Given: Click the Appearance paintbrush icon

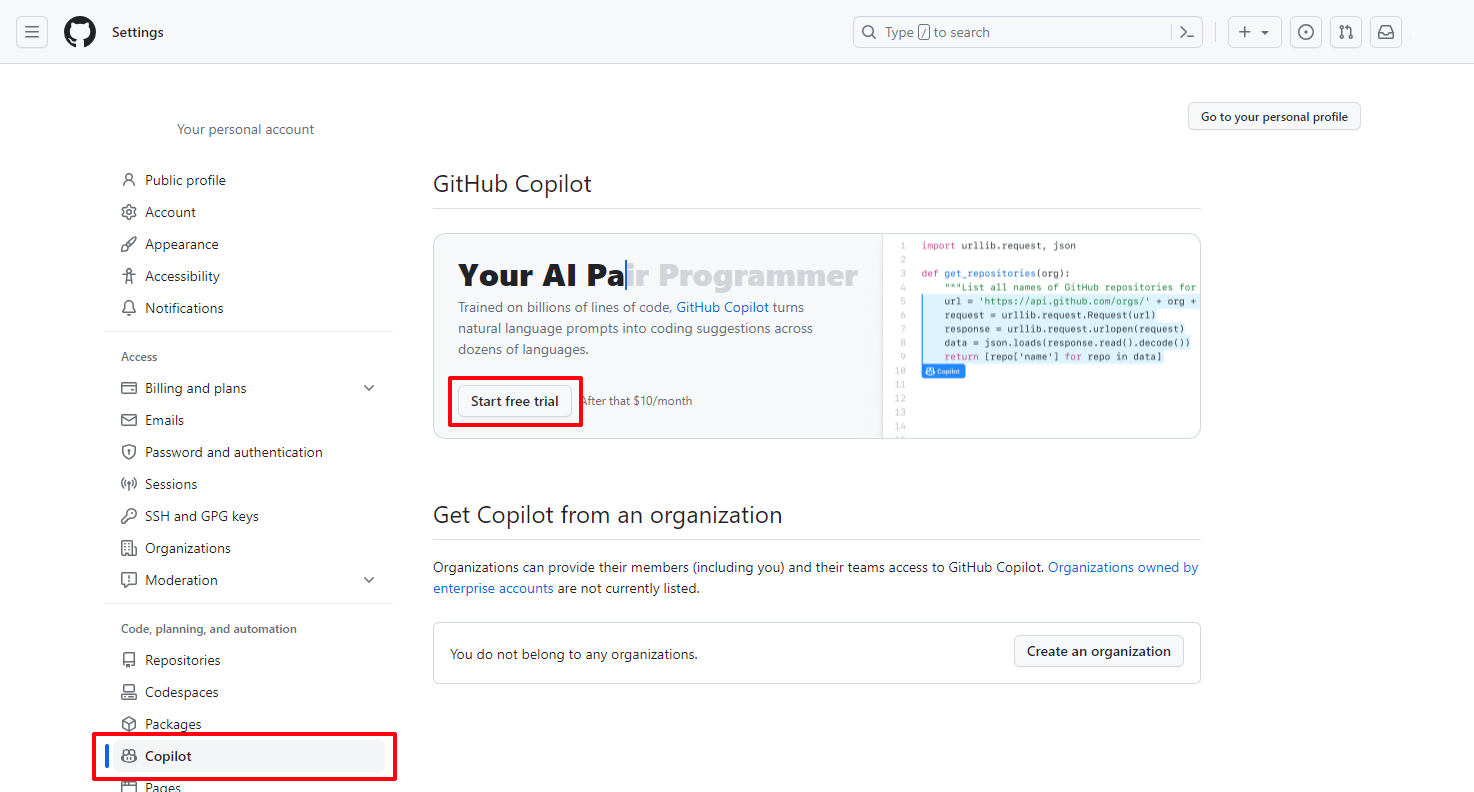Looking at the screenshot, I should 129,244.
